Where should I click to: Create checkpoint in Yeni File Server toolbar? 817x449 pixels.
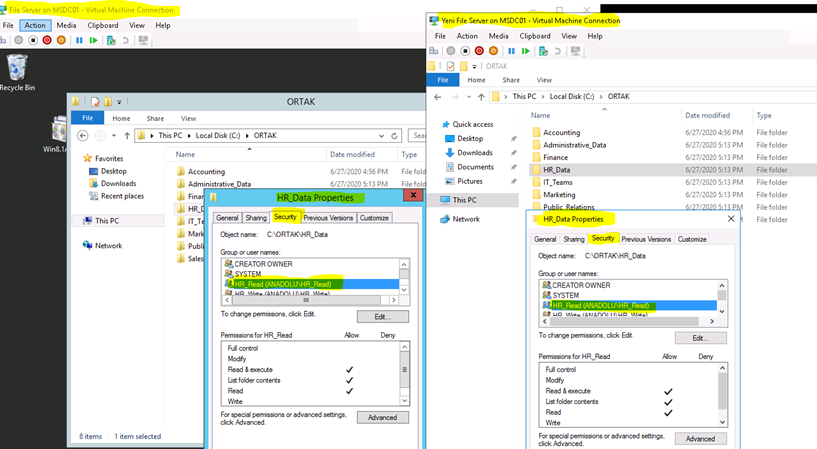point(543,51)
